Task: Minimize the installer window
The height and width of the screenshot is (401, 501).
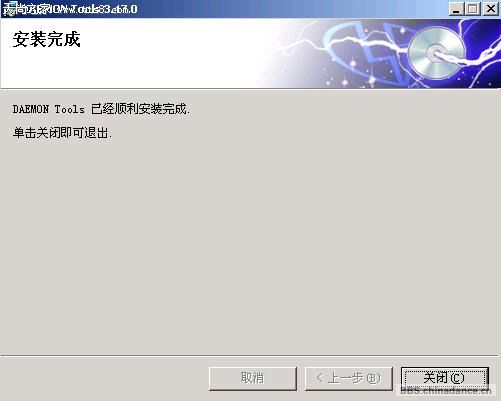Action: (456, 9)
